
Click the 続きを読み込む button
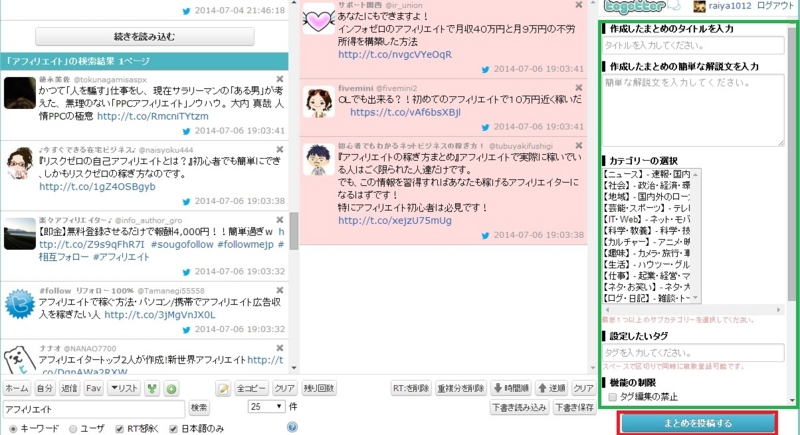(144, 37)
